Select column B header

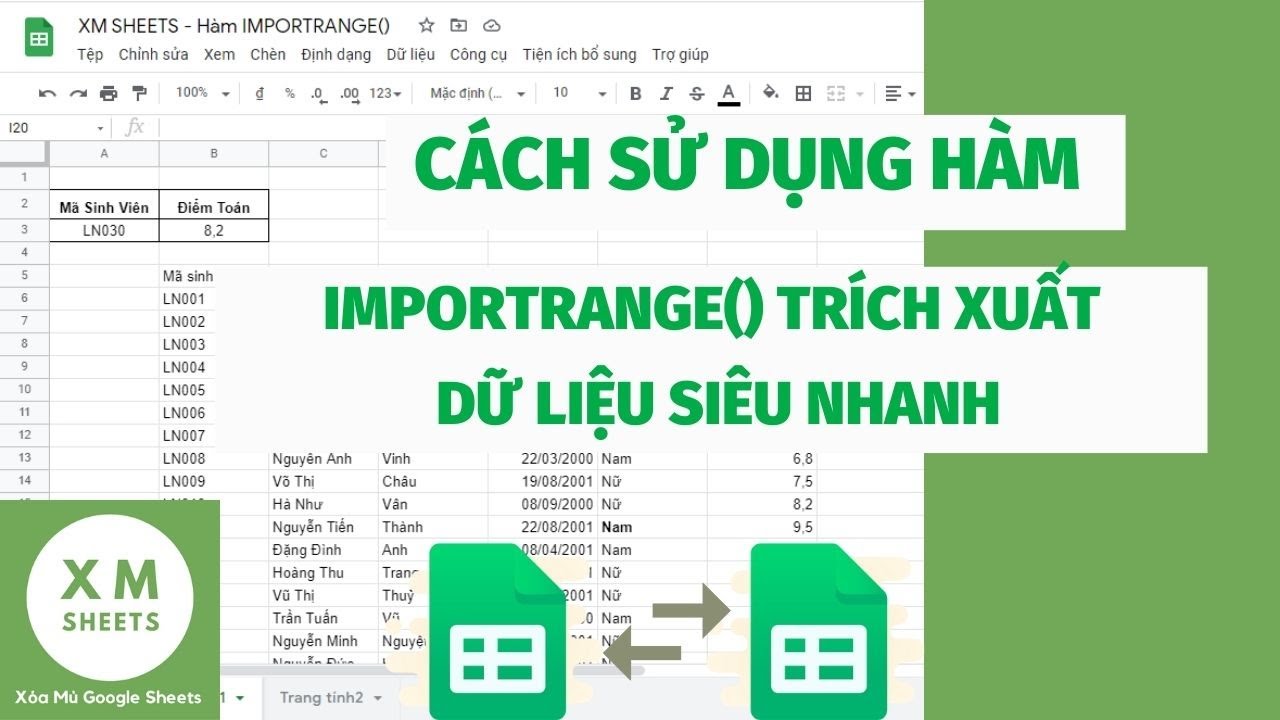tap(214, 153)
